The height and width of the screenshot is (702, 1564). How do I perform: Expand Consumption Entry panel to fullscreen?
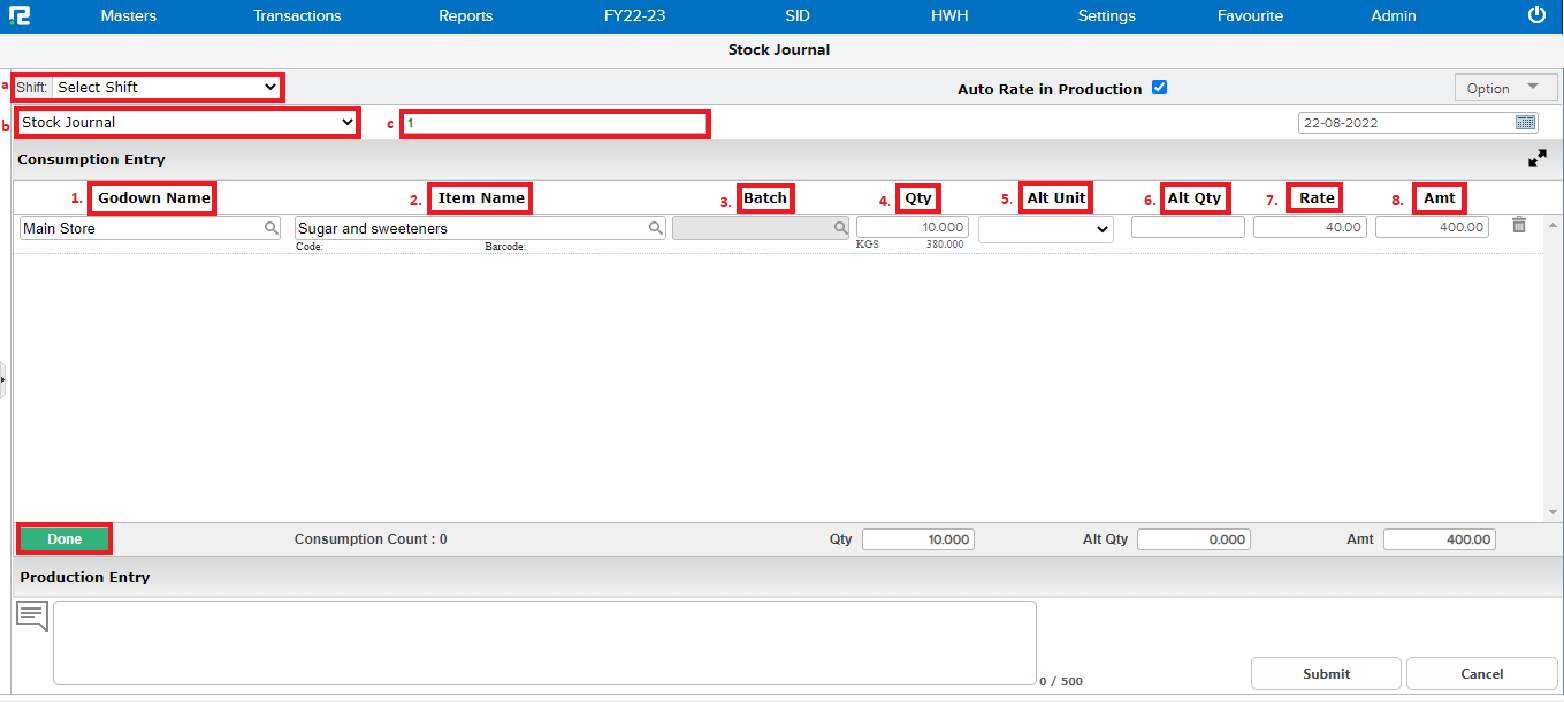(x=1537, y=159)
